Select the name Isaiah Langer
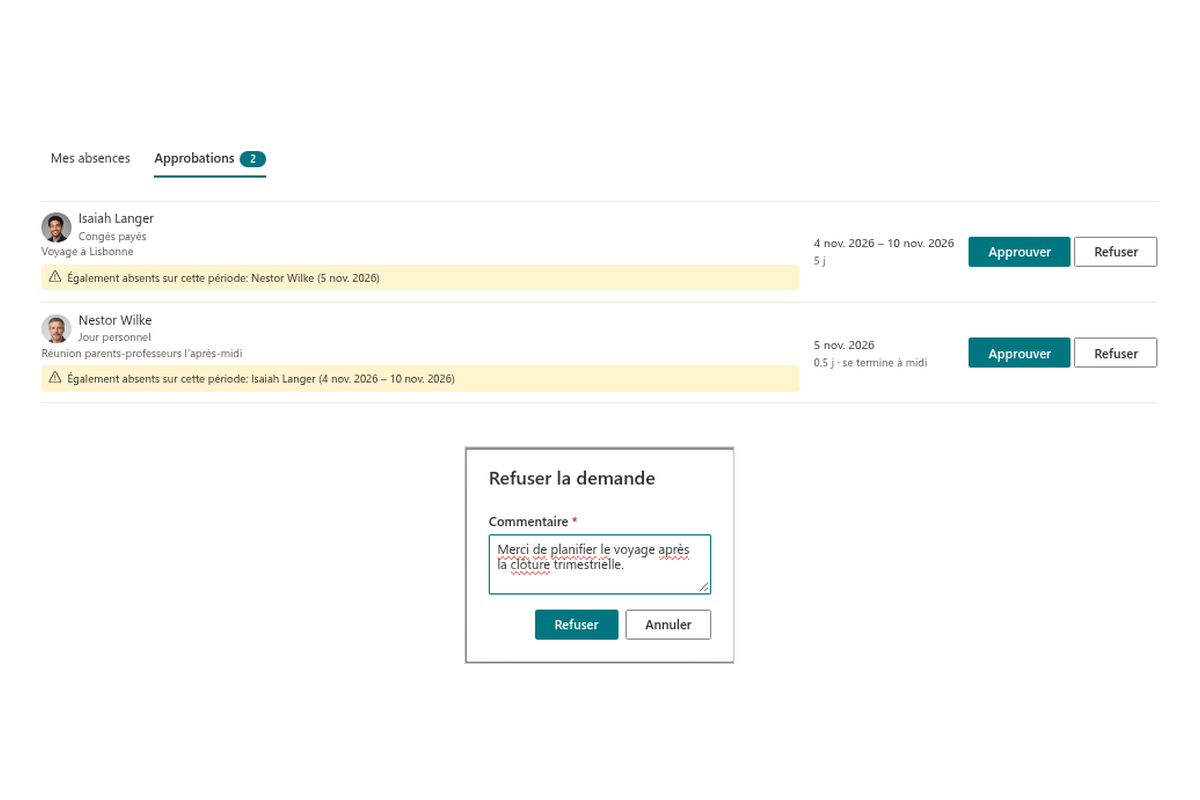The image size is (1200, 800). point(116,218)
